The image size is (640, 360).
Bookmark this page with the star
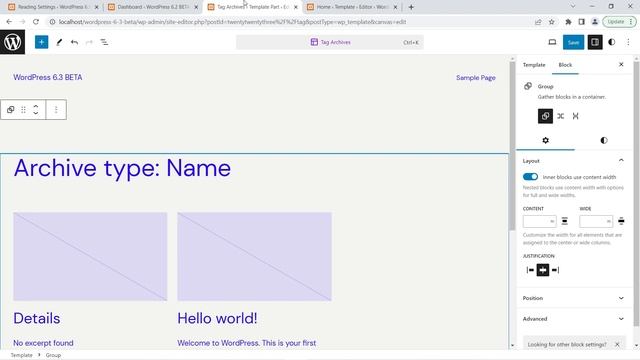pyautogui.click(x=551, y=22)
